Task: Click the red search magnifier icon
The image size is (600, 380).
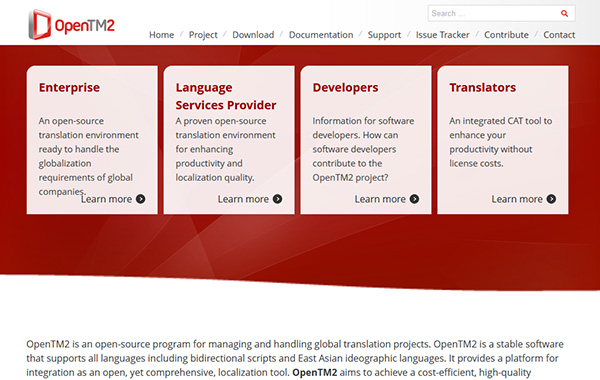Action: click(564, 13)
